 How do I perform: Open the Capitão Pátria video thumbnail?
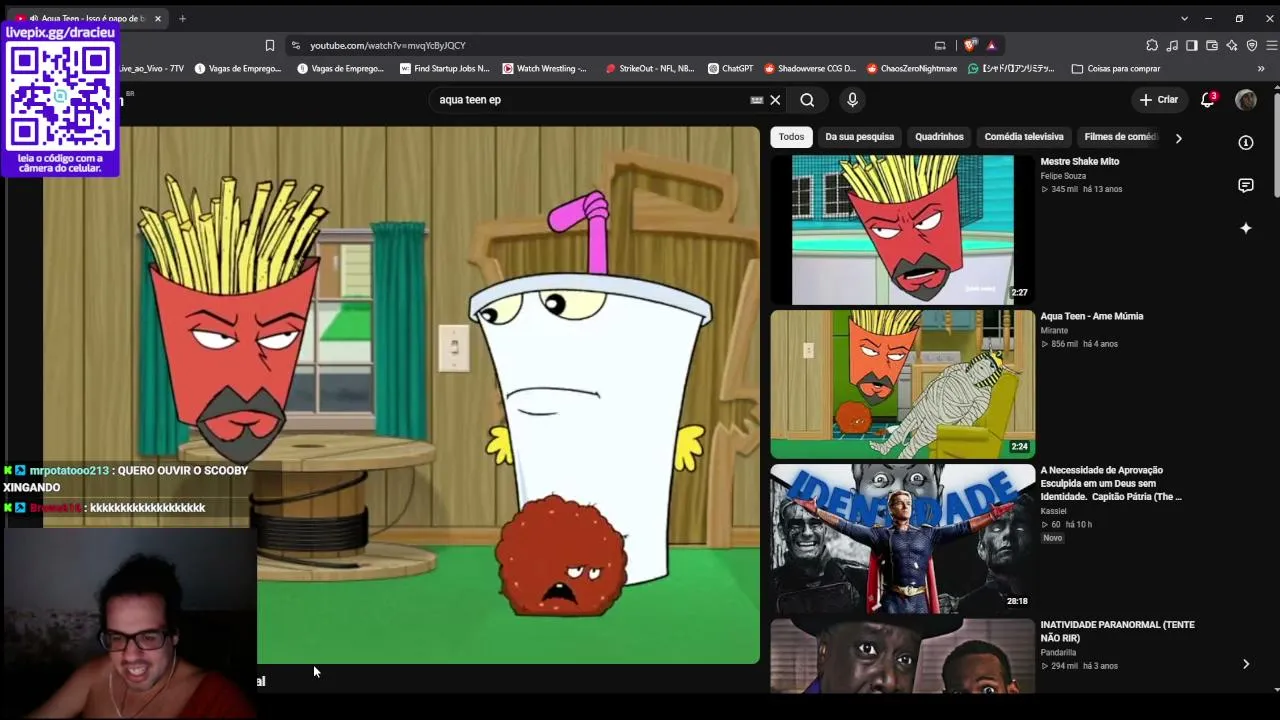903,539
